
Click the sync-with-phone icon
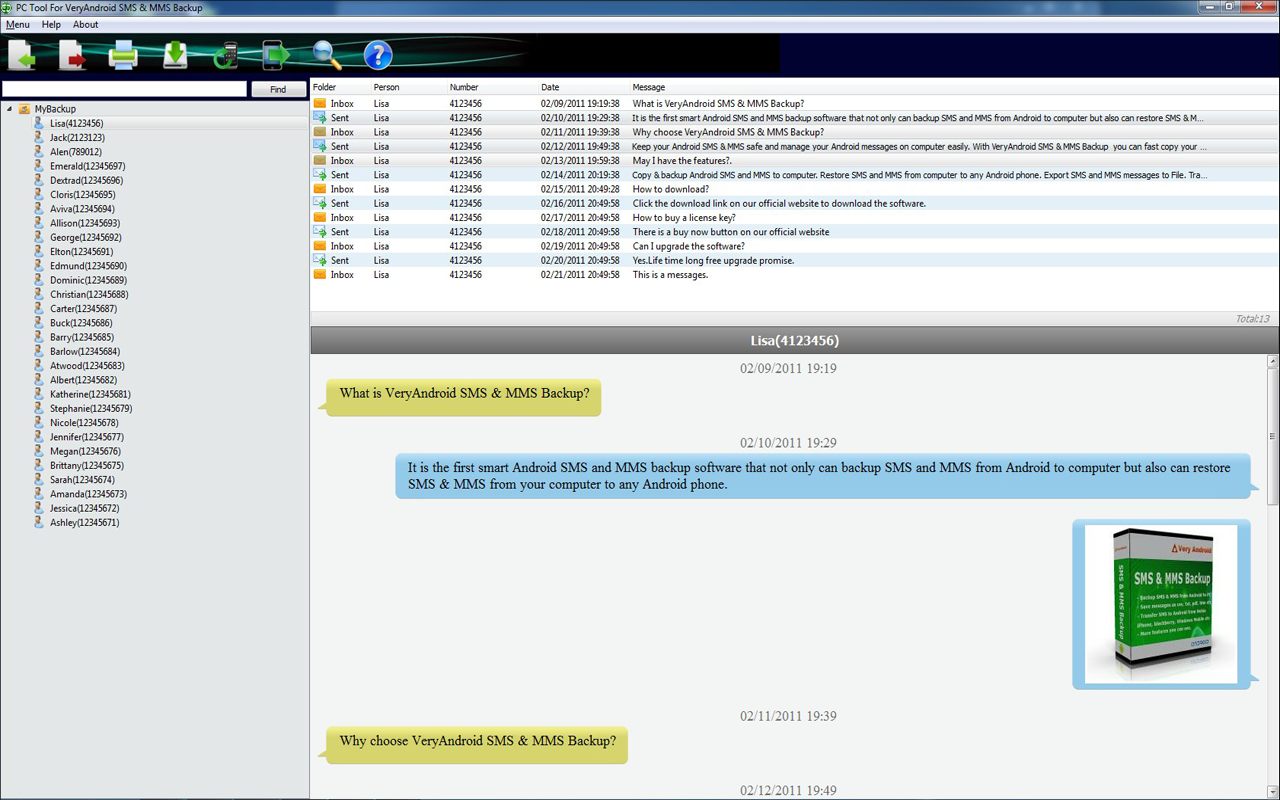tap(225, 55)
